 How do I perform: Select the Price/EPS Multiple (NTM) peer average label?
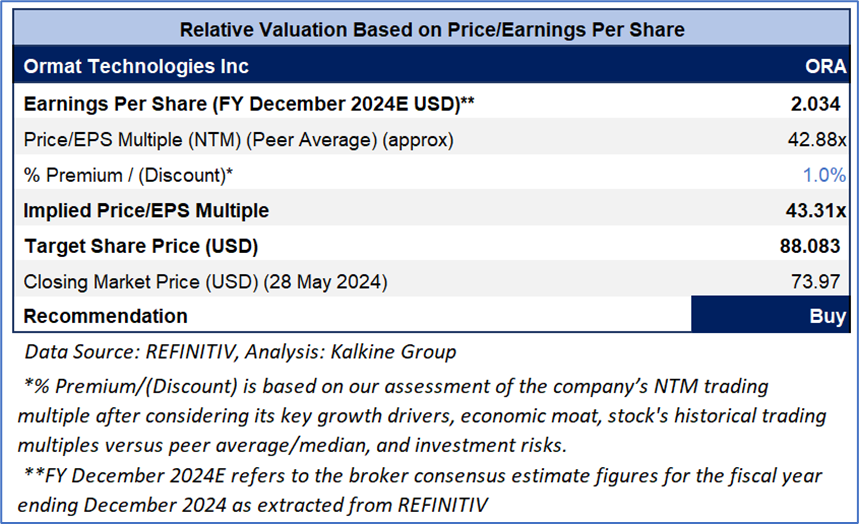point(238,140)
